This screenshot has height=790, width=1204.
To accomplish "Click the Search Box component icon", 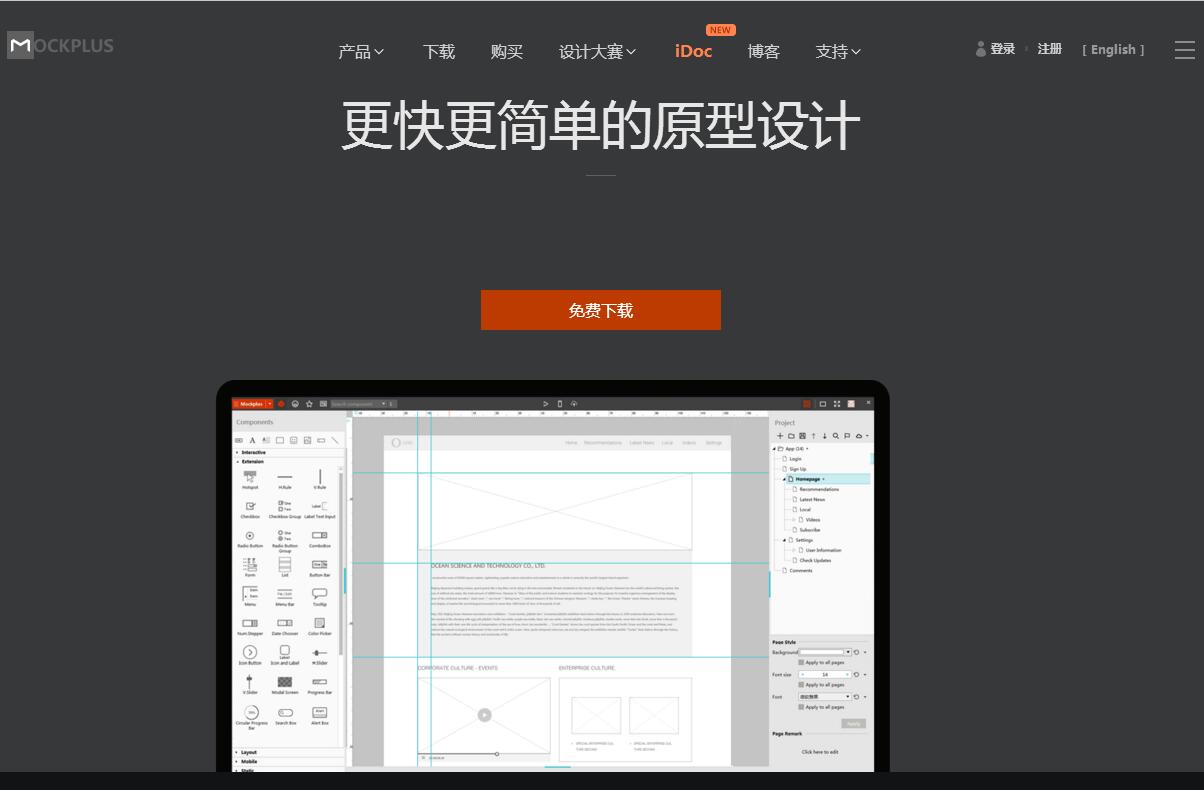I will 285,713.
